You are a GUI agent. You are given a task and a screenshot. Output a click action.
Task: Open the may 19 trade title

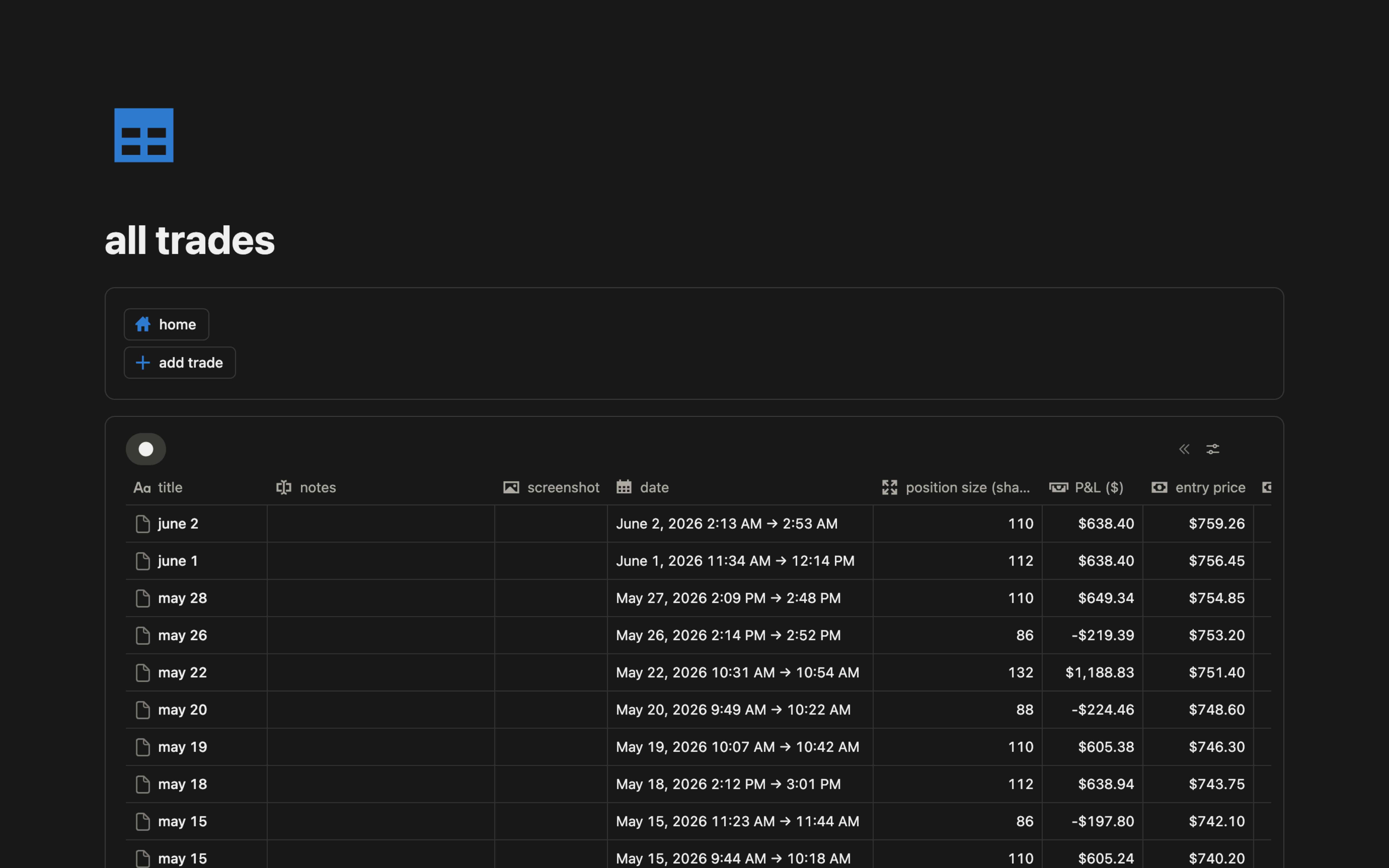click(x=183, y=747)
